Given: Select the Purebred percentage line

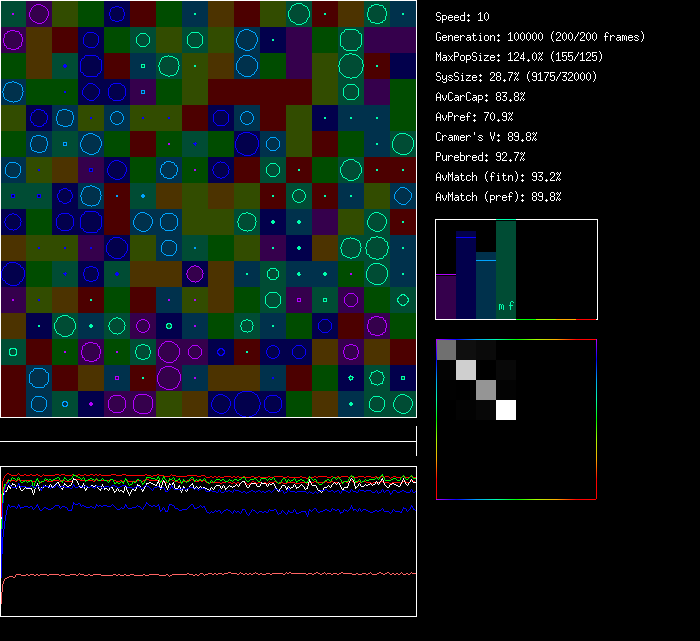Looking at the screenshot, I should (x=481, y=157).
